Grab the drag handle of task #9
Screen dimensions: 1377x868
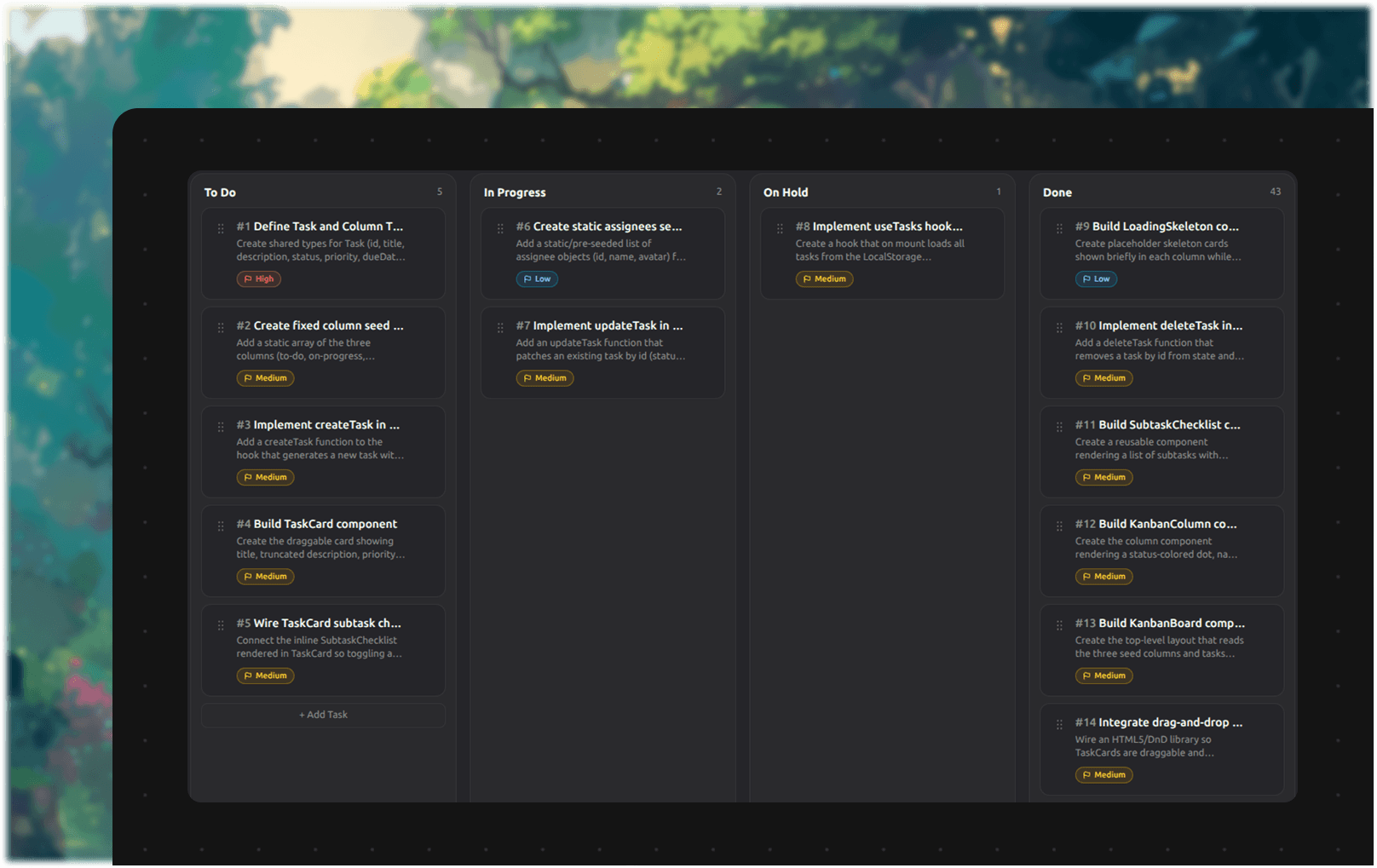coord(1059,228)
